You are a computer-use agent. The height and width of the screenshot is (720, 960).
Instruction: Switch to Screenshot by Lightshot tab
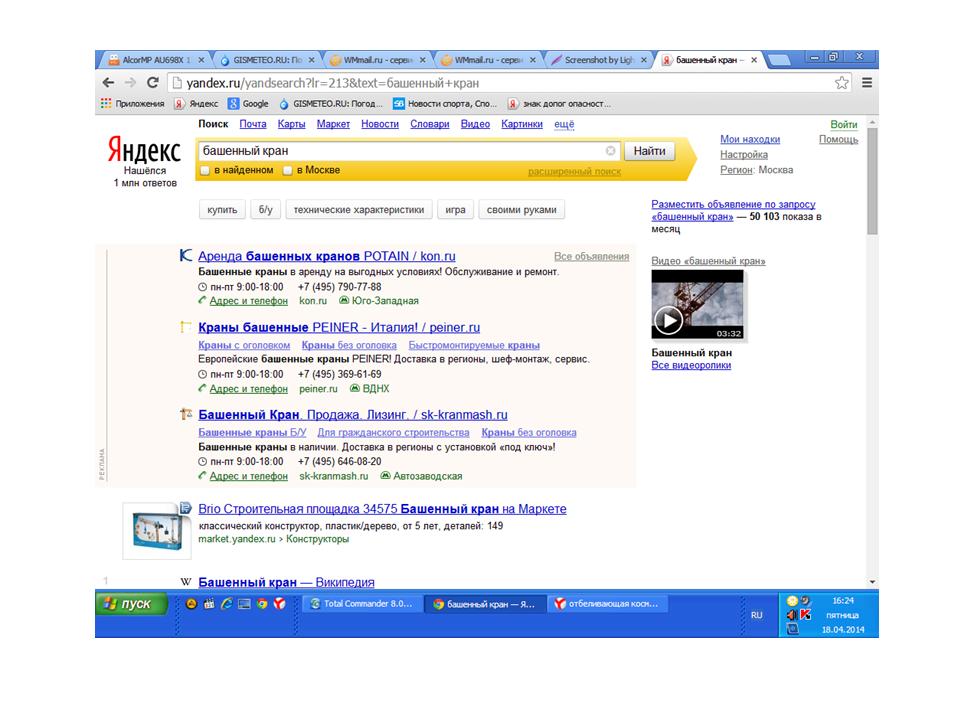tap(599, 59)
